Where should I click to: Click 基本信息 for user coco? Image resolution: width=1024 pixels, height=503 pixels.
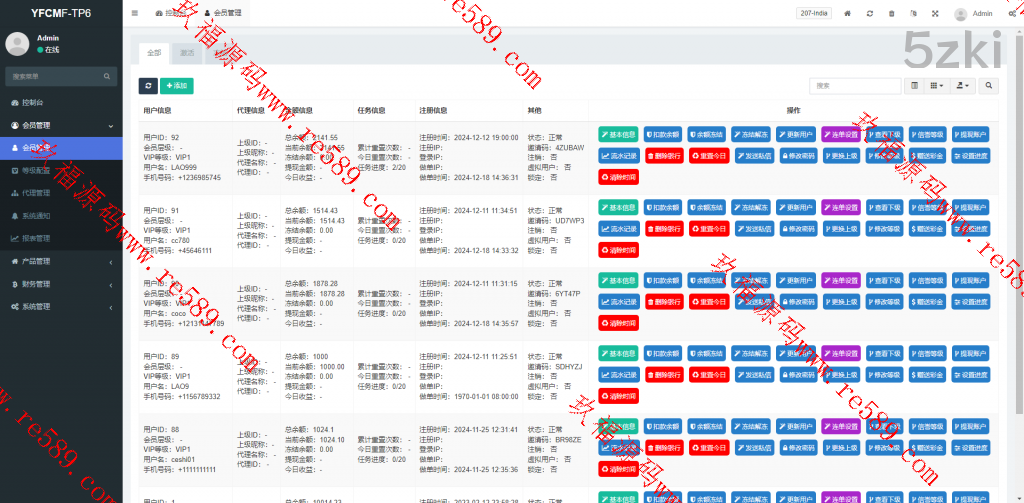(618, 281)
